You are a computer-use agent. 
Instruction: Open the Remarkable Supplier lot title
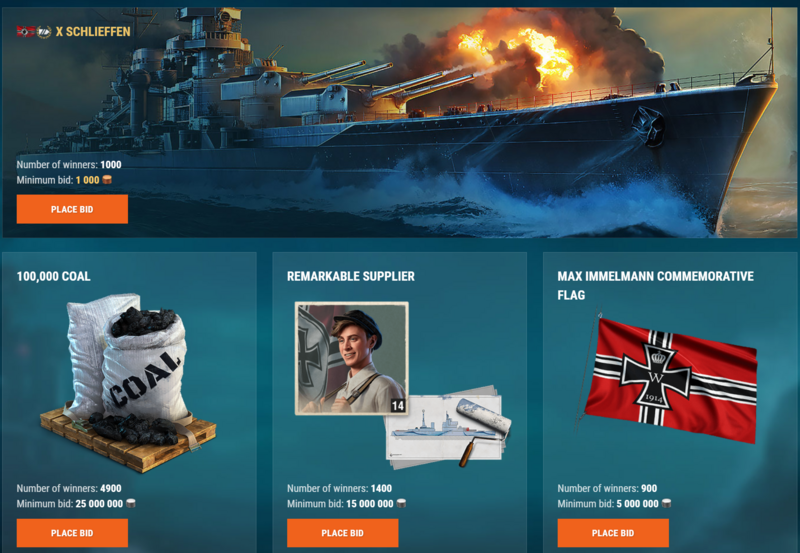click(x=351, y=276)
